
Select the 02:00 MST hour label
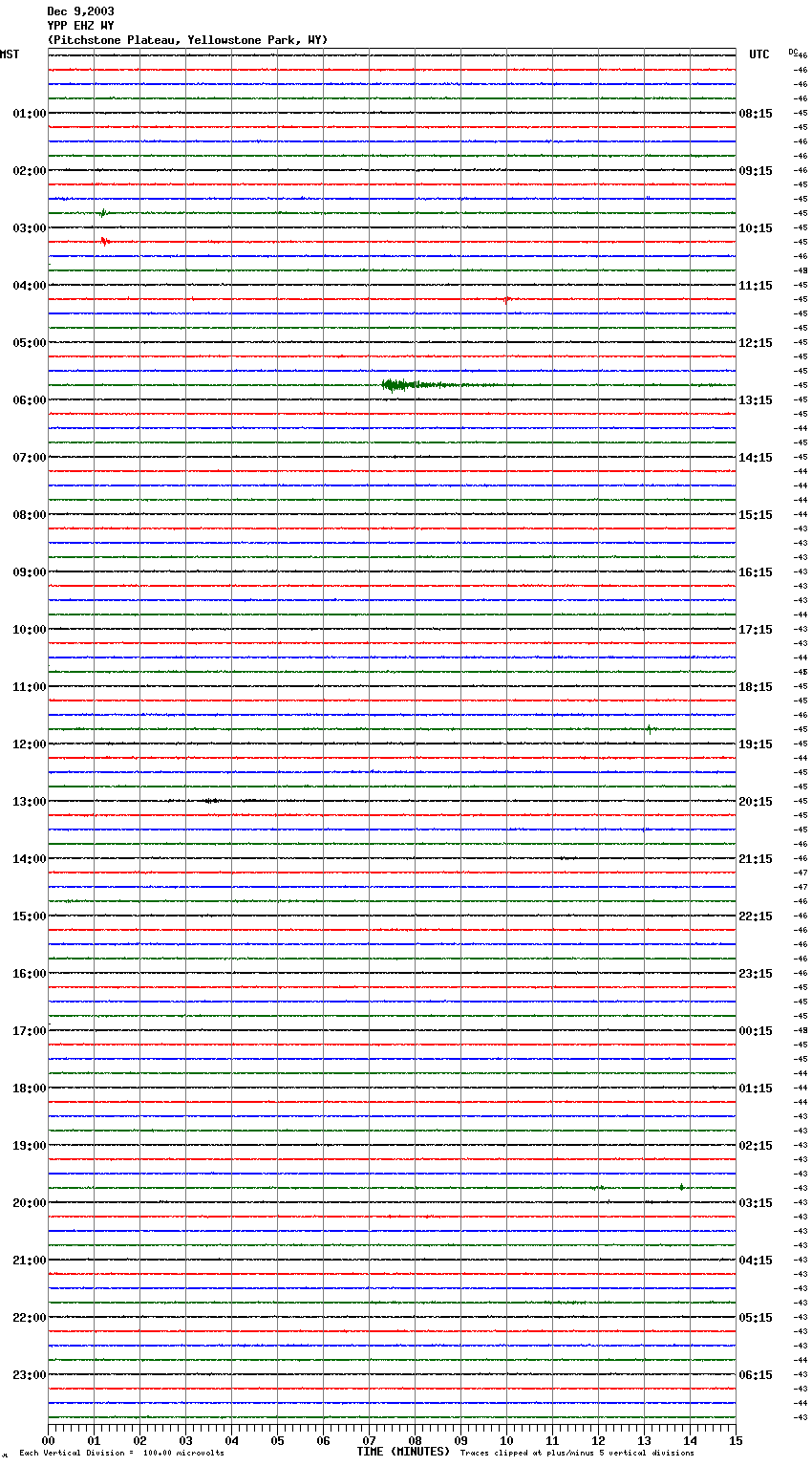pos(30,171)
